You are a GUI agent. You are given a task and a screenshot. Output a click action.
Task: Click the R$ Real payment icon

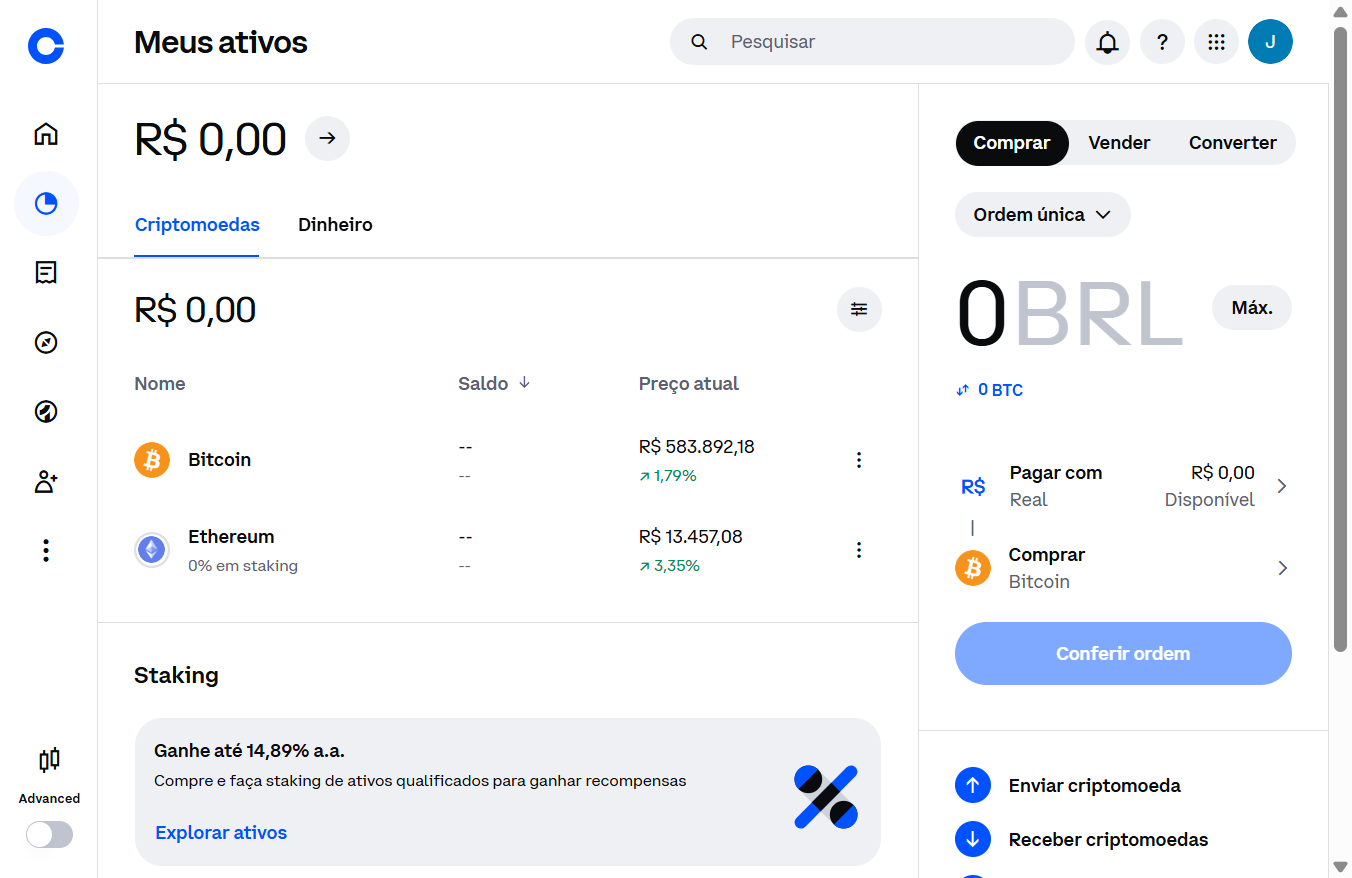(x=973, y=486)
